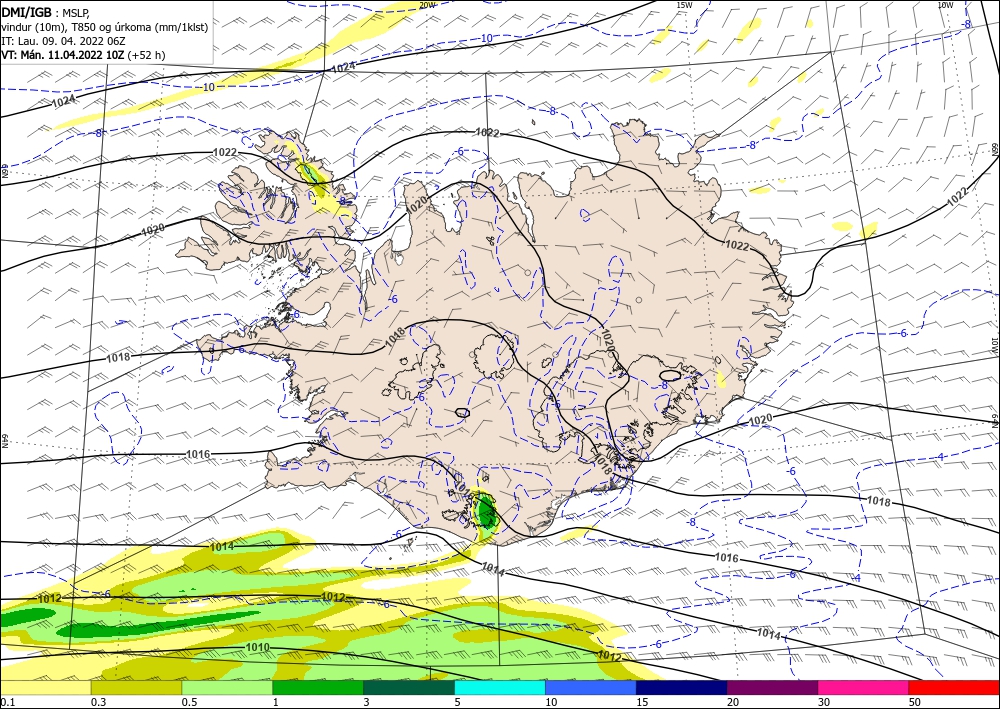Select the magenta 30–50 legend swatch
The image size is (1000, 709).
click(x=864, y=687)
